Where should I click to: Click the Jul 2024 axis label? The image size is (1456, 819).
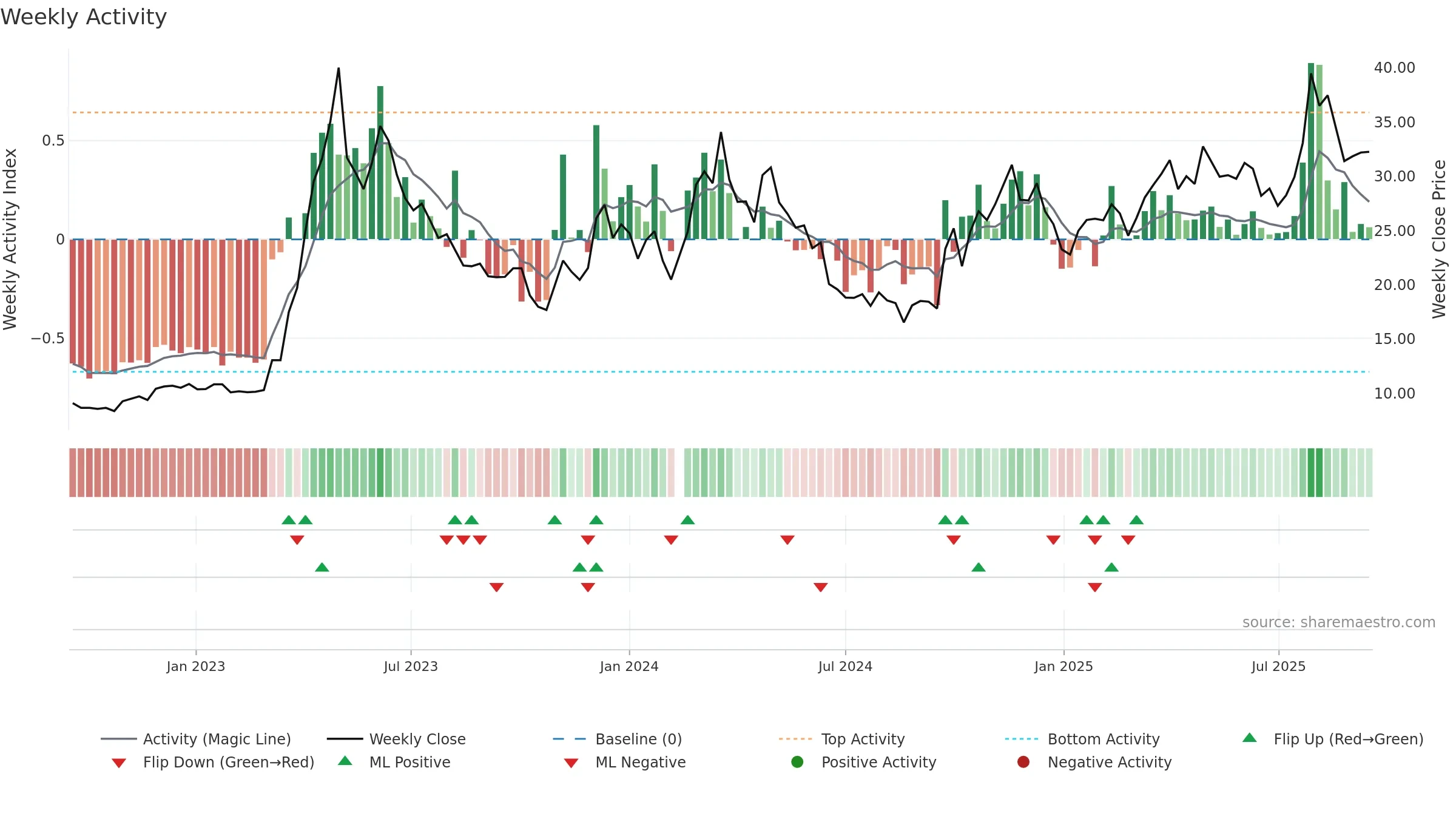tap(845, 667)
